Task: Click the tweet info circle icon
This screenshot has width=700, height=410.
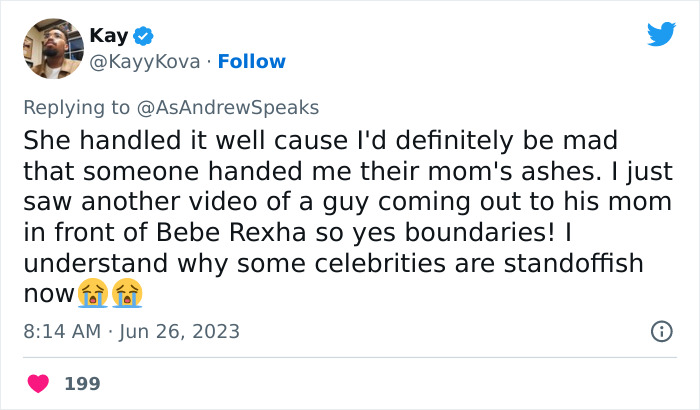Action: coord(661,330)
